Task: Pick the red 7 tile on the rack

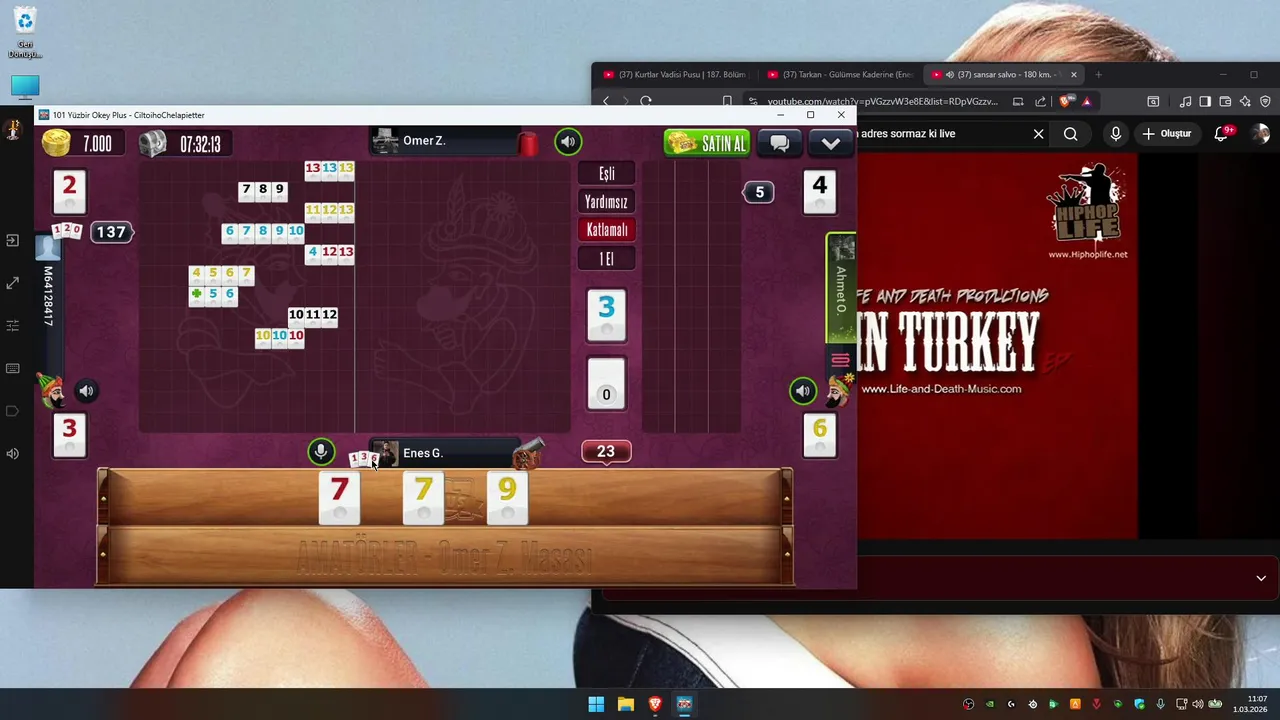Action: pyautogui.click(x=339, y=498)
